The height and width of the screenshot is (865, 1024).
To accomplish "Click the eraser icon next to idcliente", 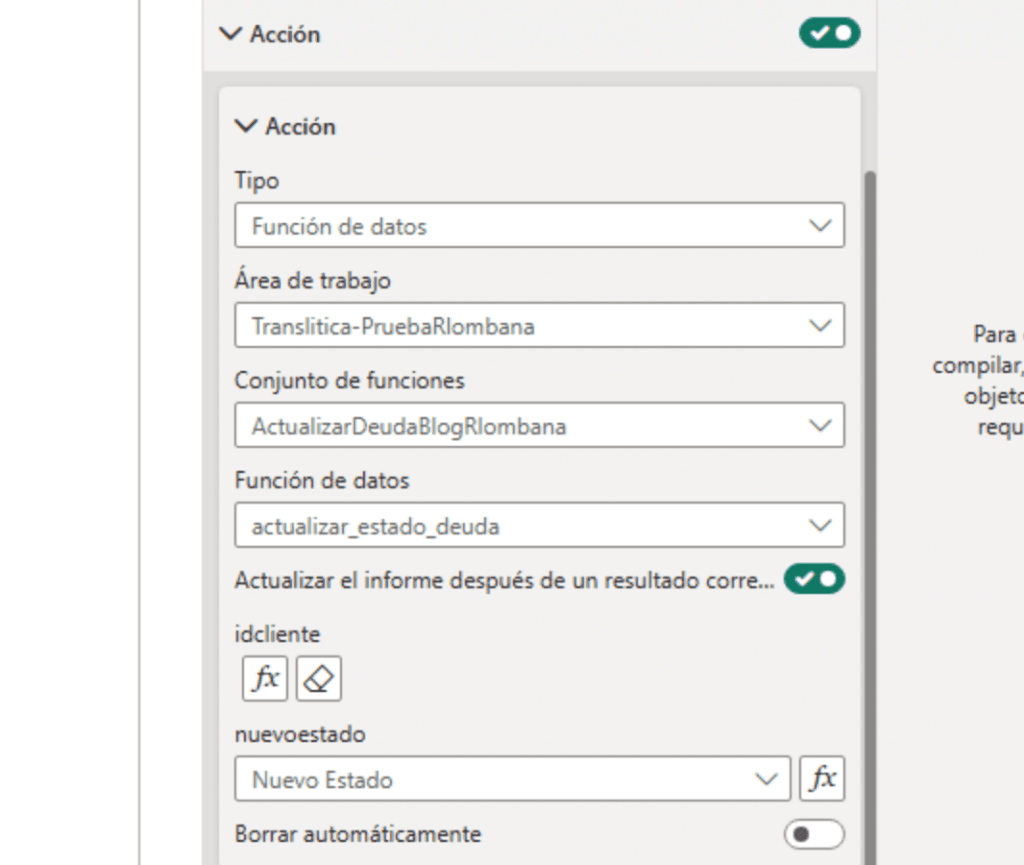I will [319, 679].
